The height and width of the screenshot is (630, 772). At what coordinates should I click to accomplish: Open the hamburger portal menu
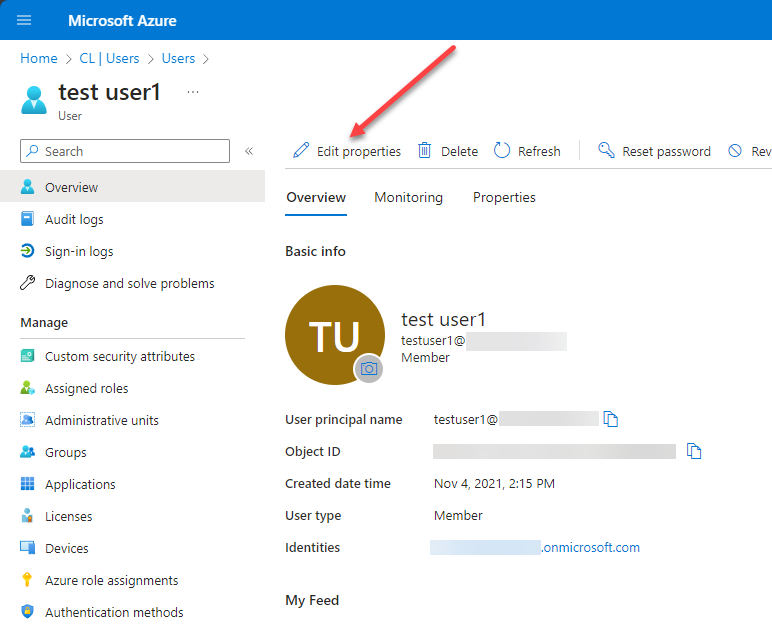click(x=24, y=20)
